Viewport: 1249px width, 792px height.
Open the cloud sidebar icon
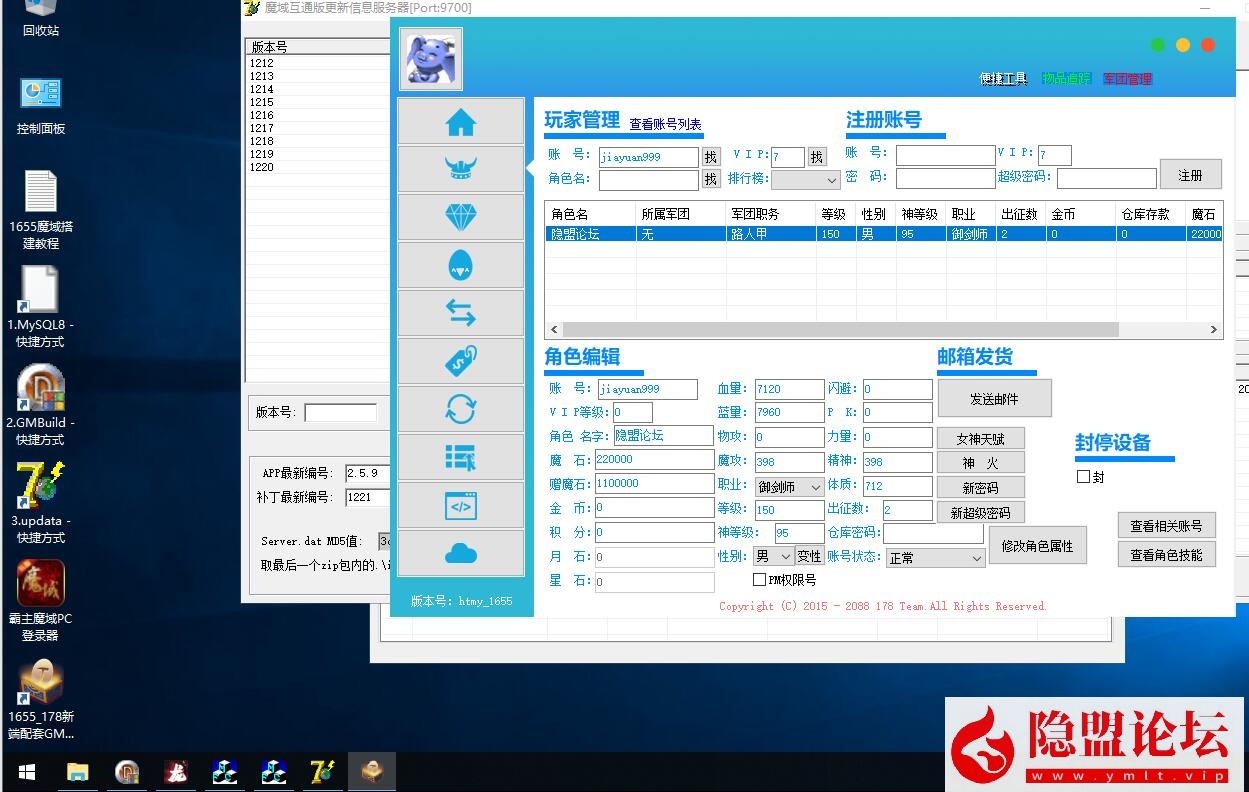pos(460,553)
